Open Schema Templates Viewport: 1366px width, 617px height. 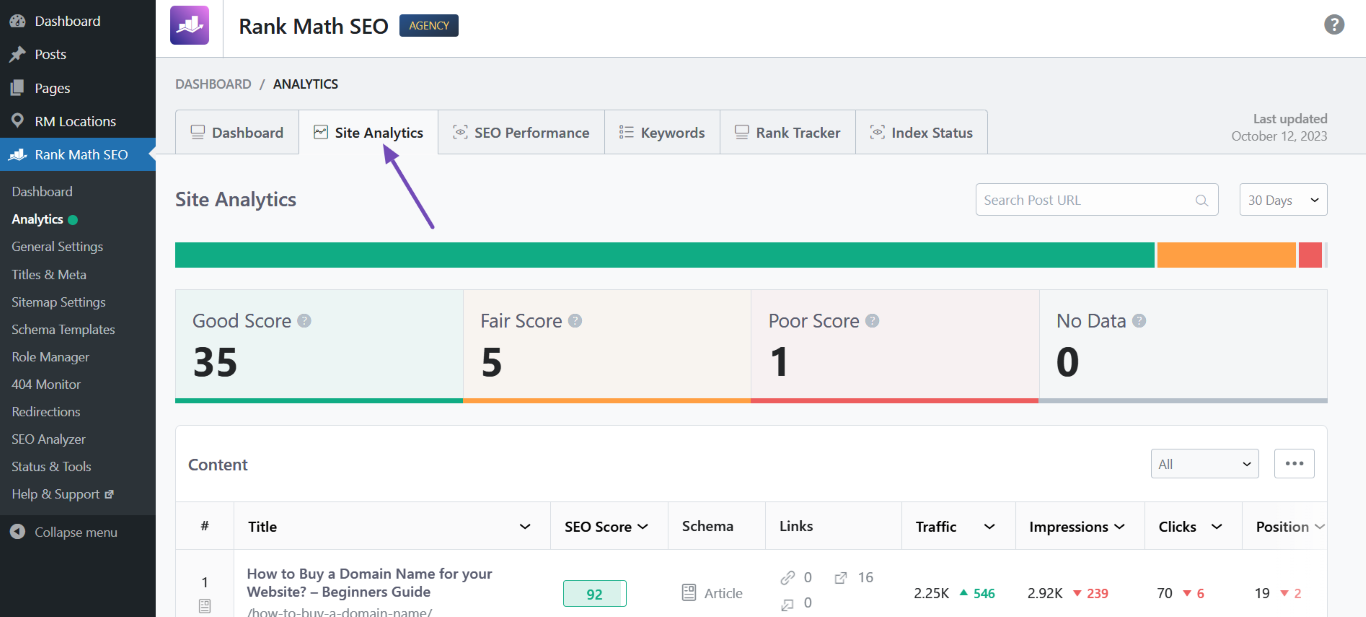tap(63, 329)
